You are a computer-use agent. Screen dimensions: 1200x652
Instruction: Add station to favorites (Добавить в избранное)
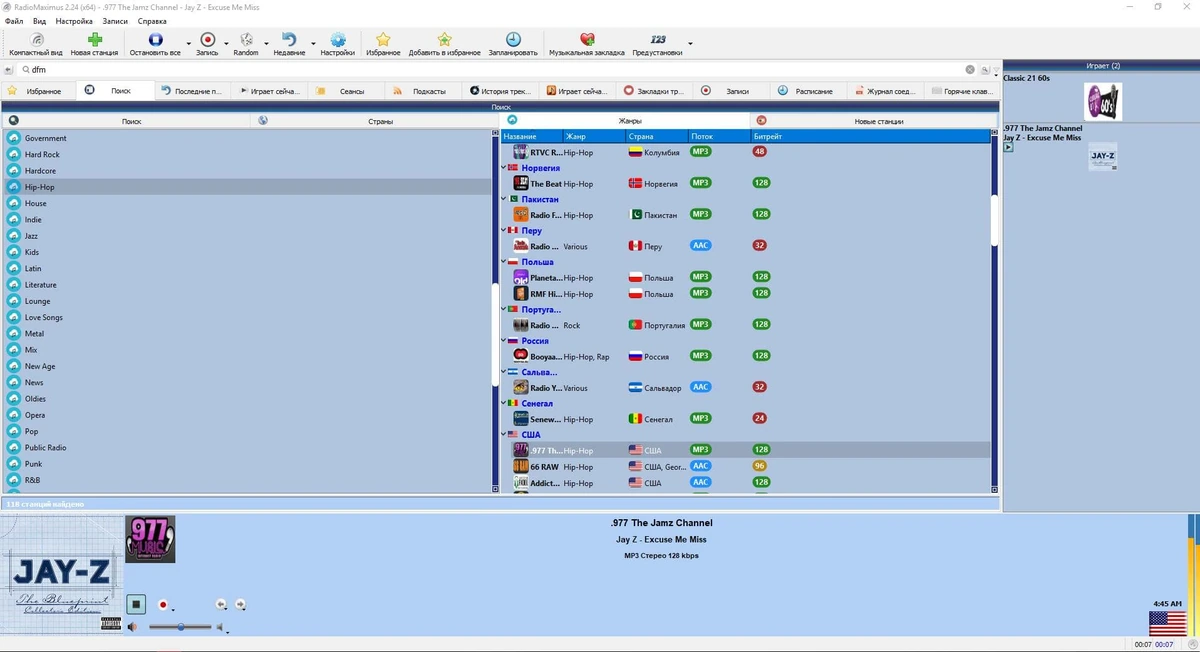(444, 44)
